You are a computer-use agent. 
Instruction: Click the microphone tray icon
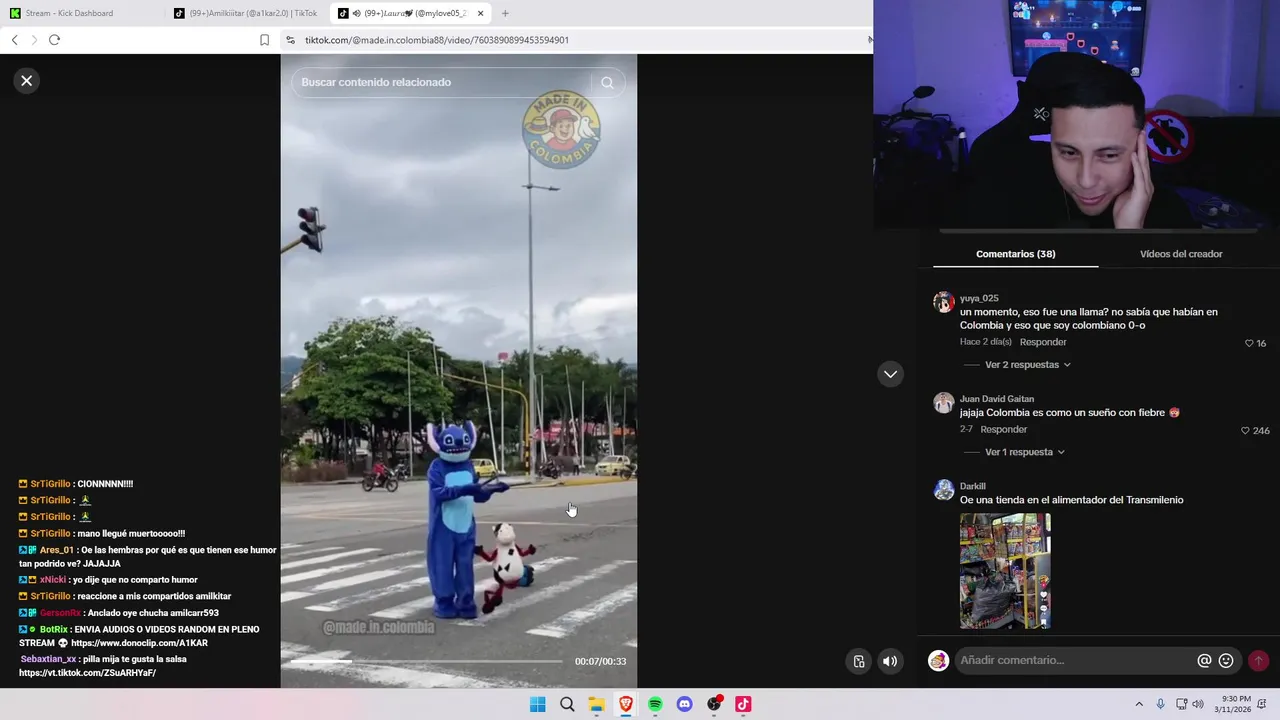click(1160, 704)
